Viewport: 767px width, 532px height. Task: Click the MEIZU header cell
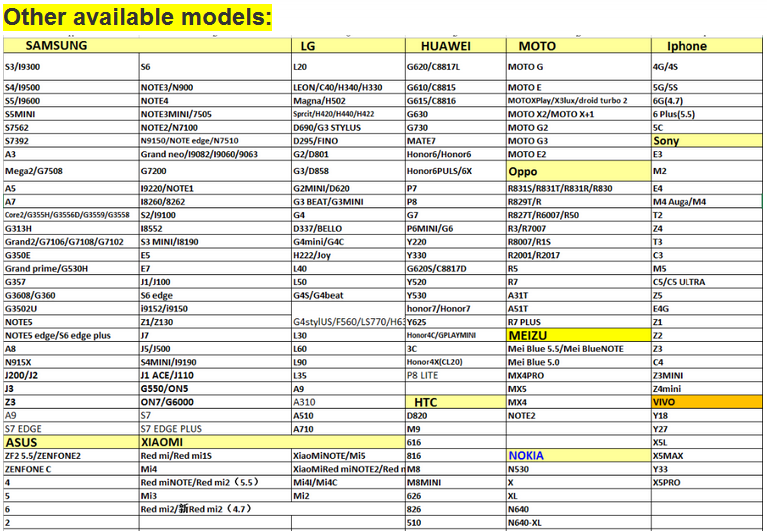pyautogui.click(x=579, y=335)
